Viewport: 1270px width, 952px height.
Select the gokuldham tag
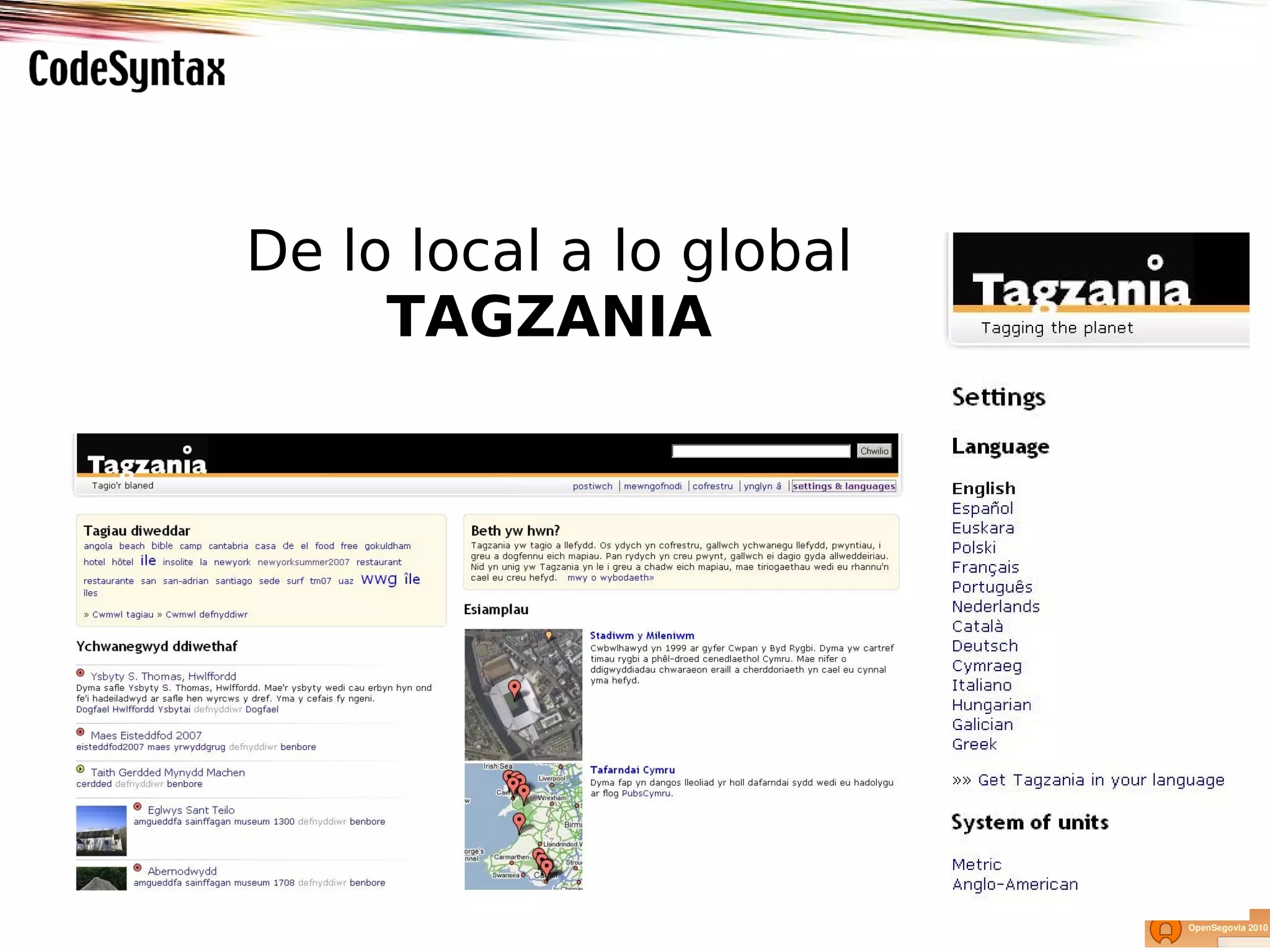point(388,546)
